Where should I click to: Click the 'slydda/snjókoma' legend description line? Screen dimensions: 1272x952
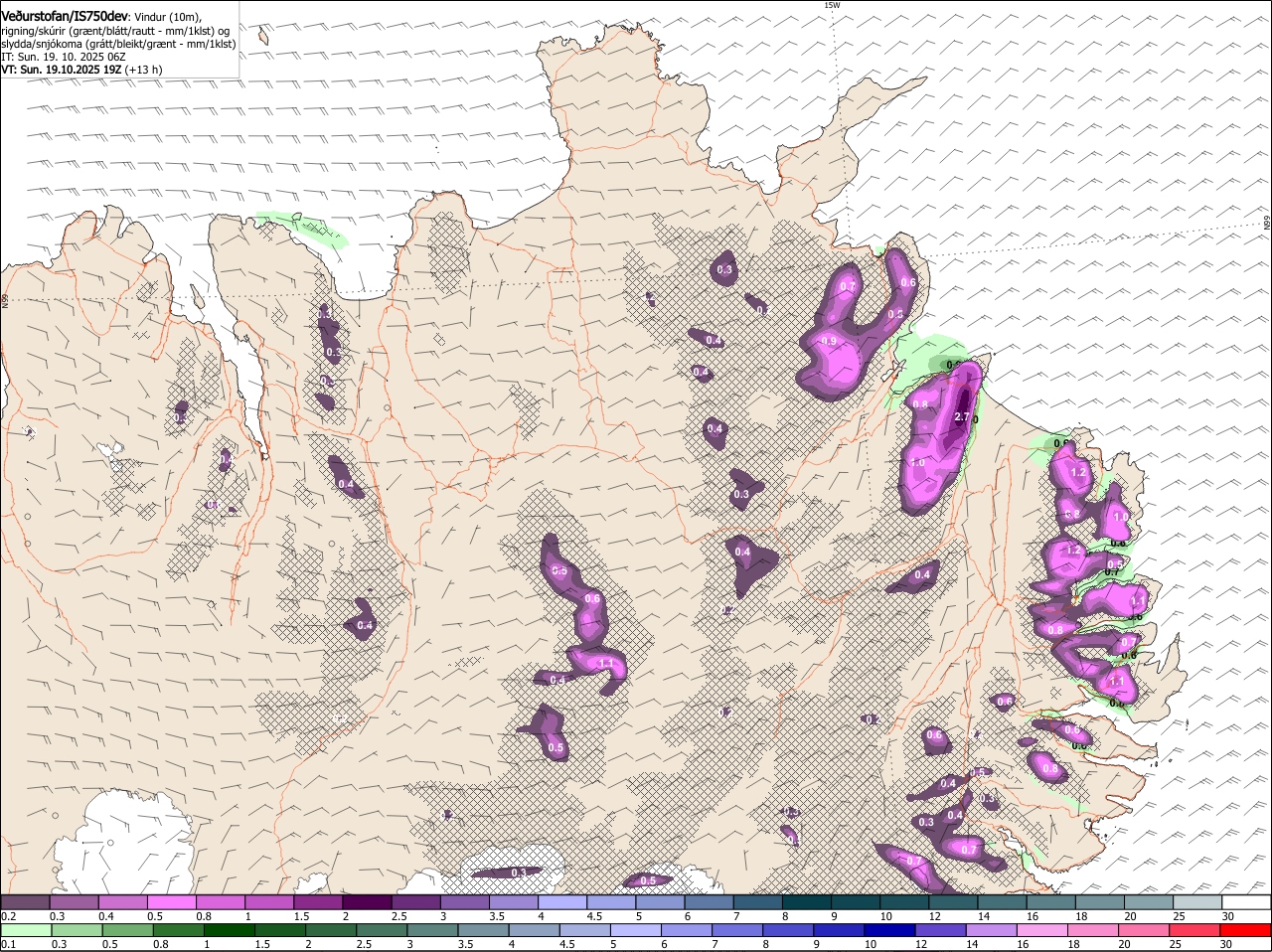pyautogui.click(x=118, y=44)
